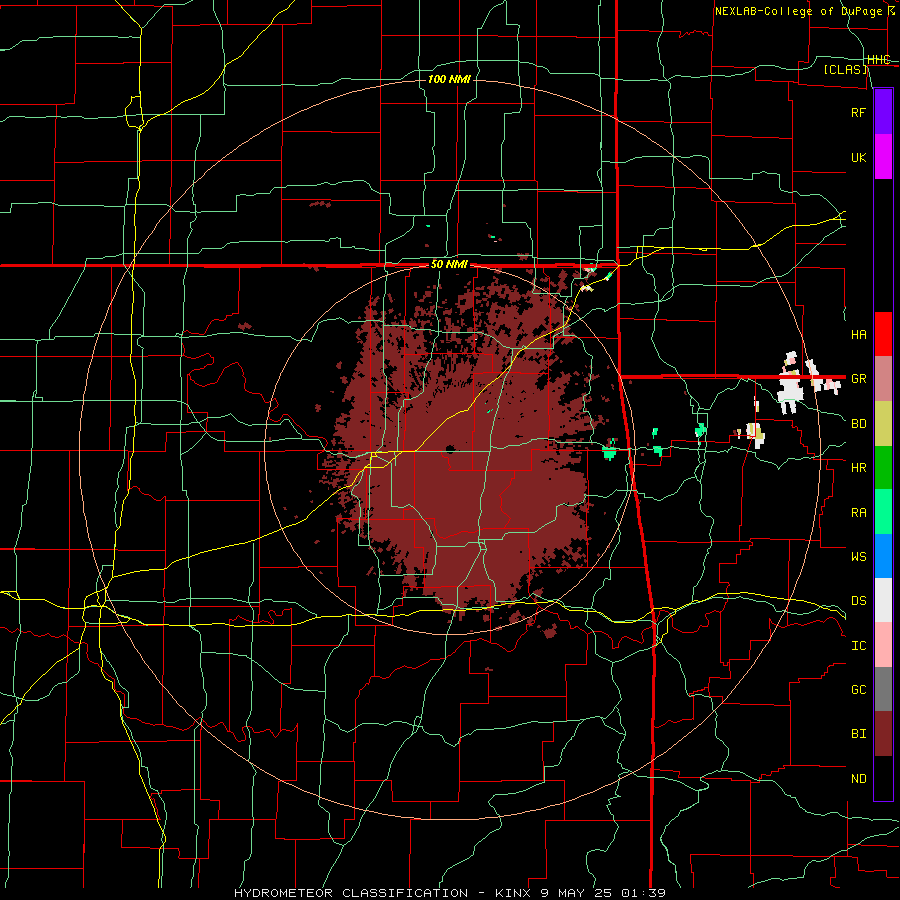Select the GC gray legend swatch

point(883,689)
